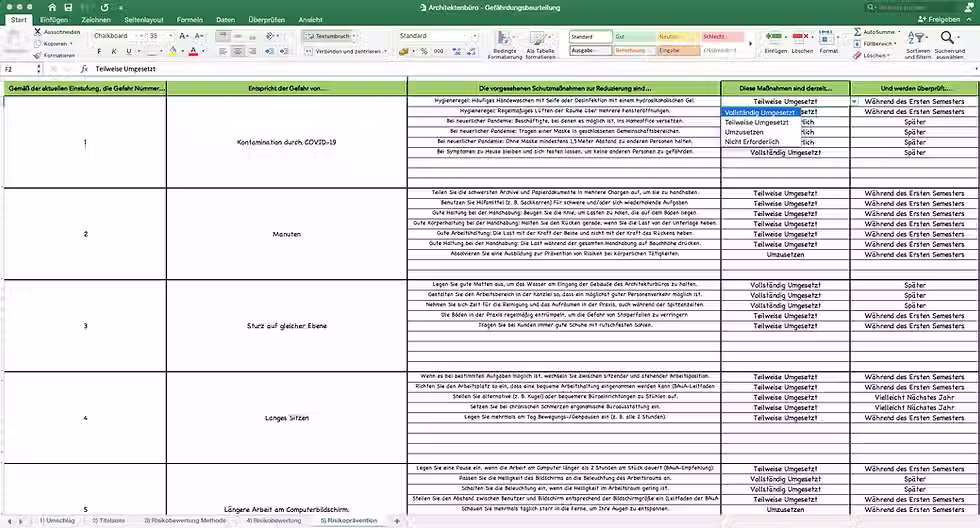Choose Nicht Erforderlich from the dropdown list

752,142
